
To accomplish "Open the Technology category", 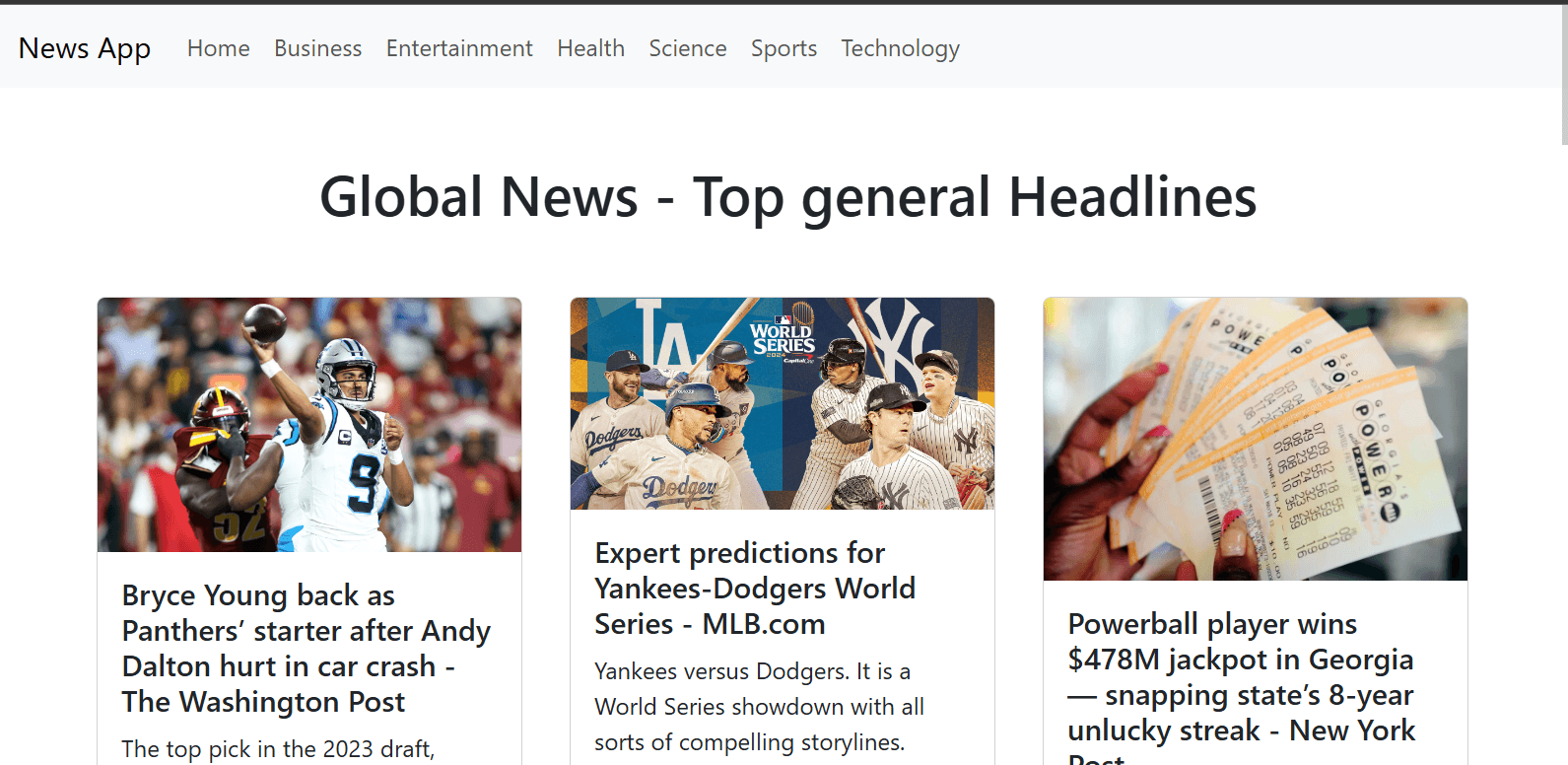I will click(901, 48).
